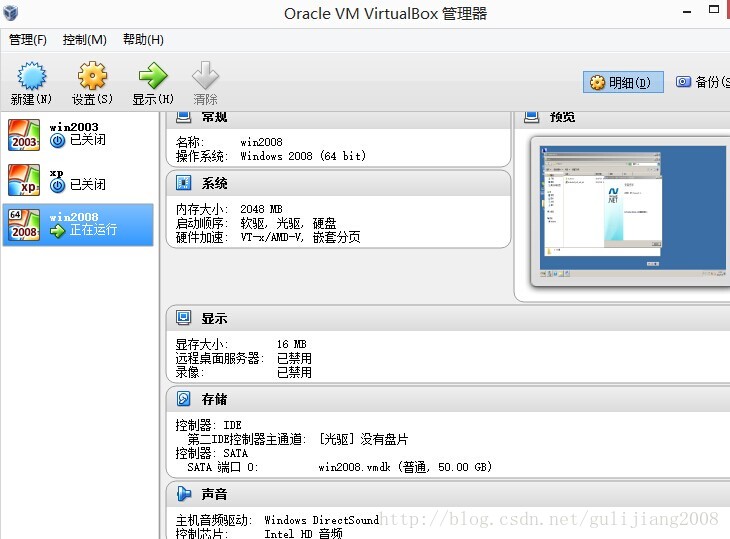Open the General section header 常规
Image resolution: width=730 pixels, height=539 pixels.
(214, 117)
